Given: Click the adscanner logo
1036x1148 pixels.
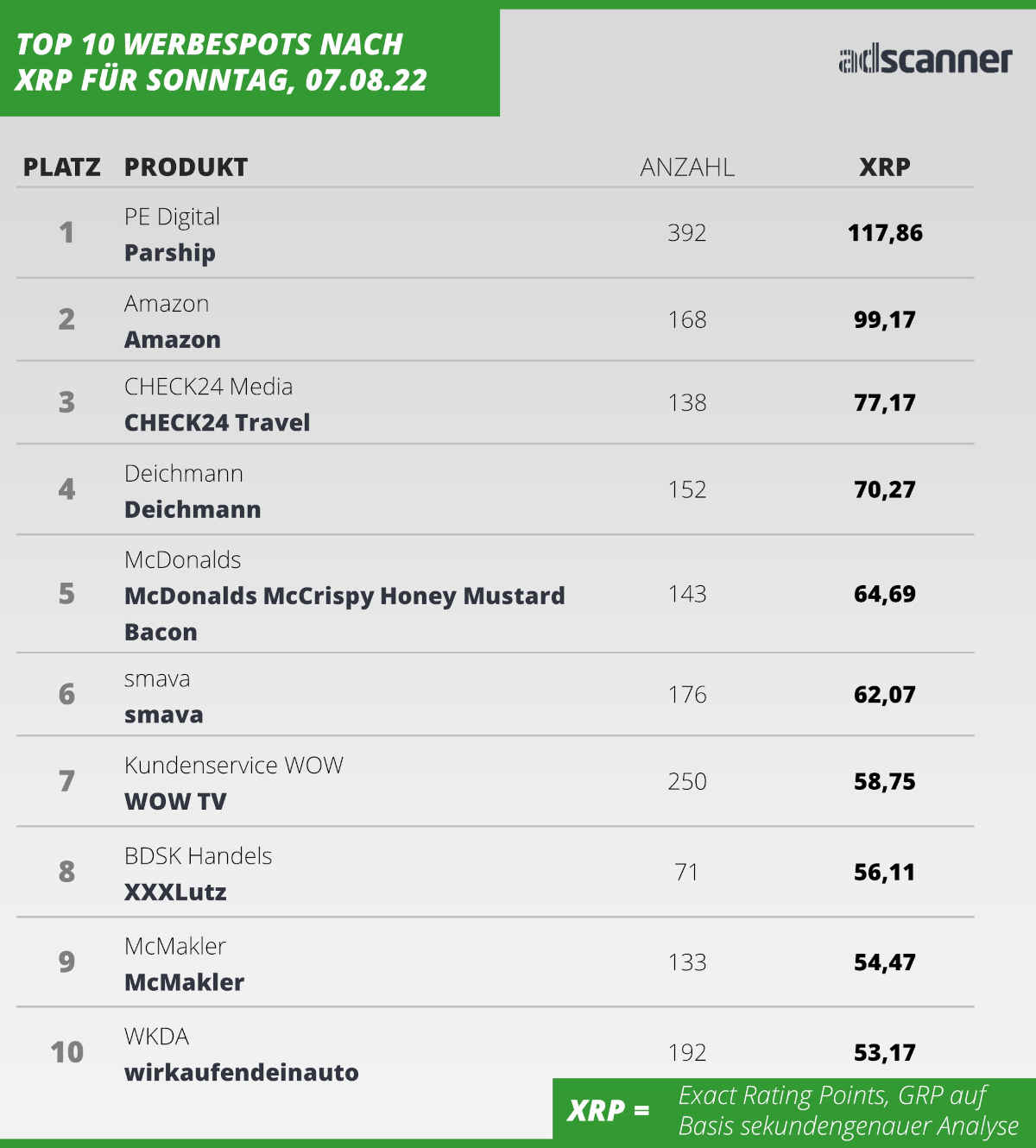Looking at the screenshot, I should [925, 60].
